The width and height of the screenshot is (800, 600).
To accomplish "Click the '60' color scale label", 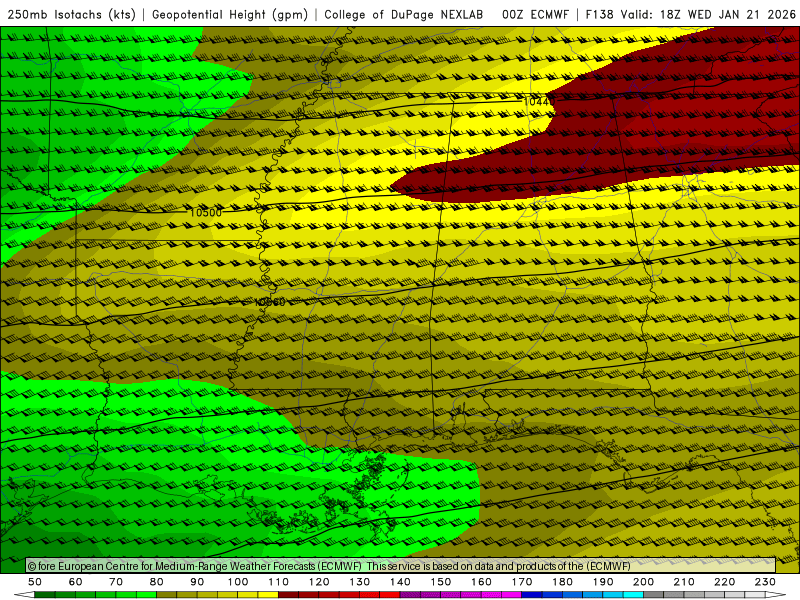I will tap(76, 582).
